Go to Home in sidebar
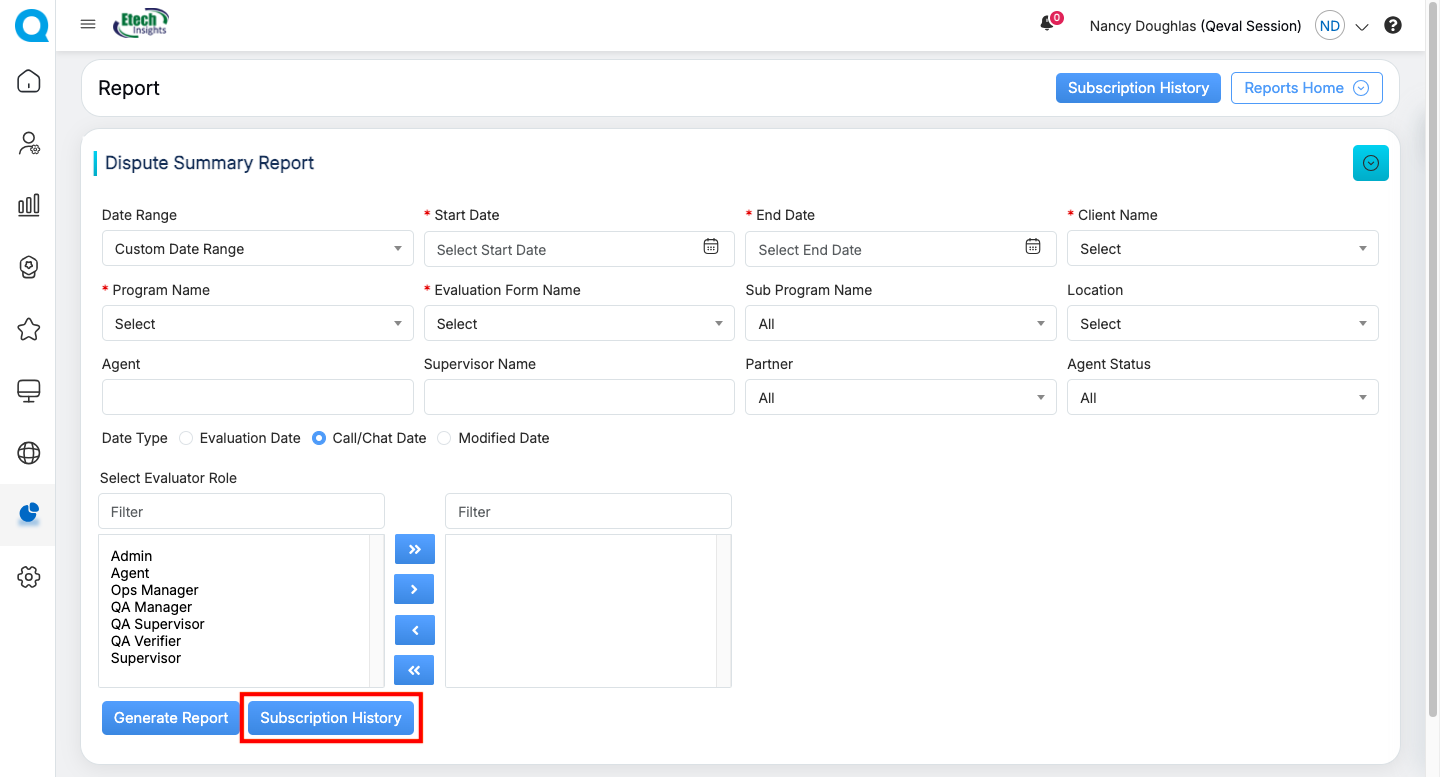 29,81
